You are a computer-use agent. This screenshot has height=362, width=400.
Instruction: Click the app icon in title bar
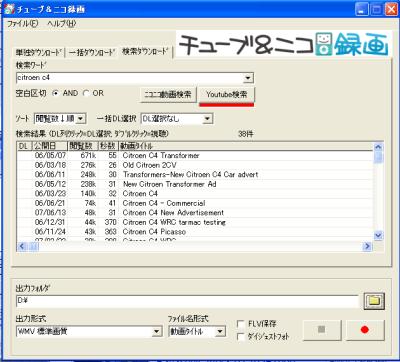point(9,9)
